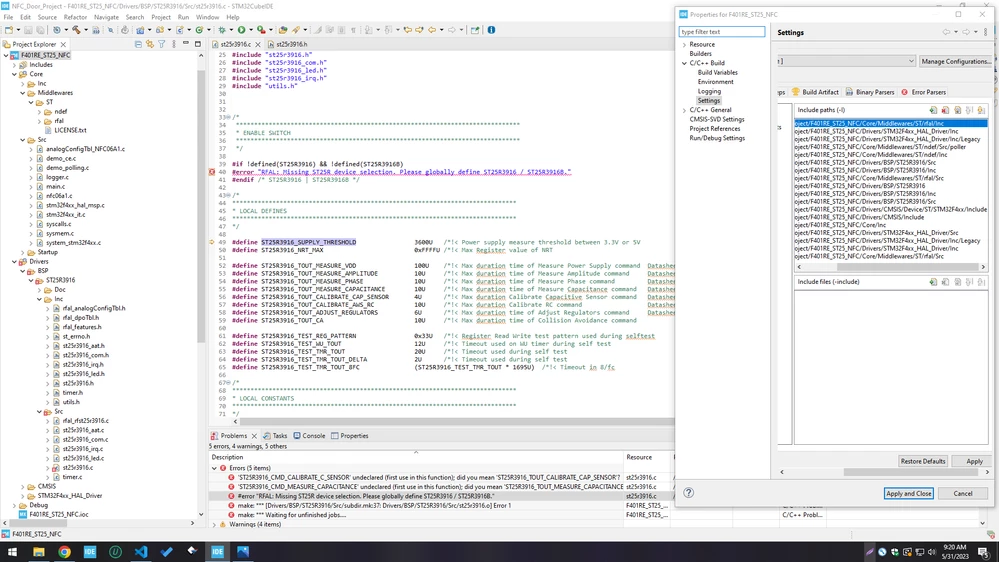
Task: Select CMSIS-SVD Settings in Properties tree
Action: (x=717, y=120)
